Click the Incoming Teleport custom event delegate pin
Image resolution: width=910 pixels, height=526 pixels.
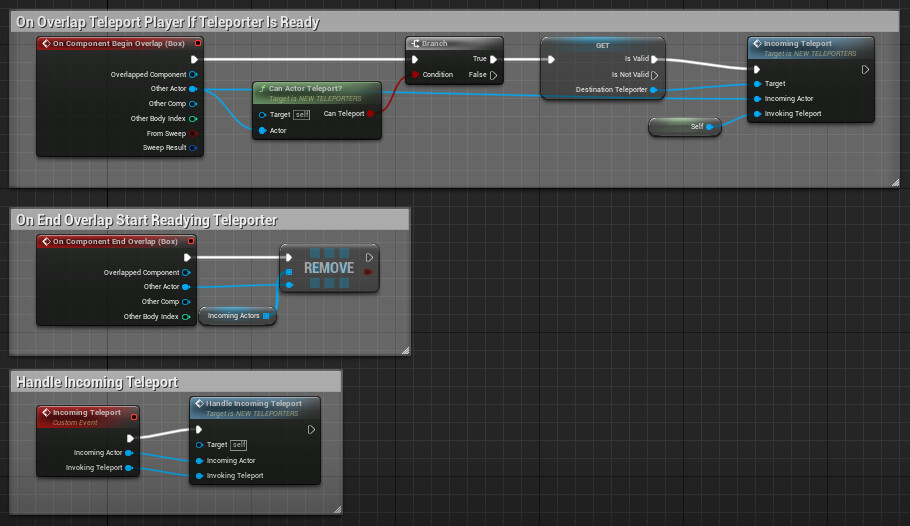(x=134, y=417)
